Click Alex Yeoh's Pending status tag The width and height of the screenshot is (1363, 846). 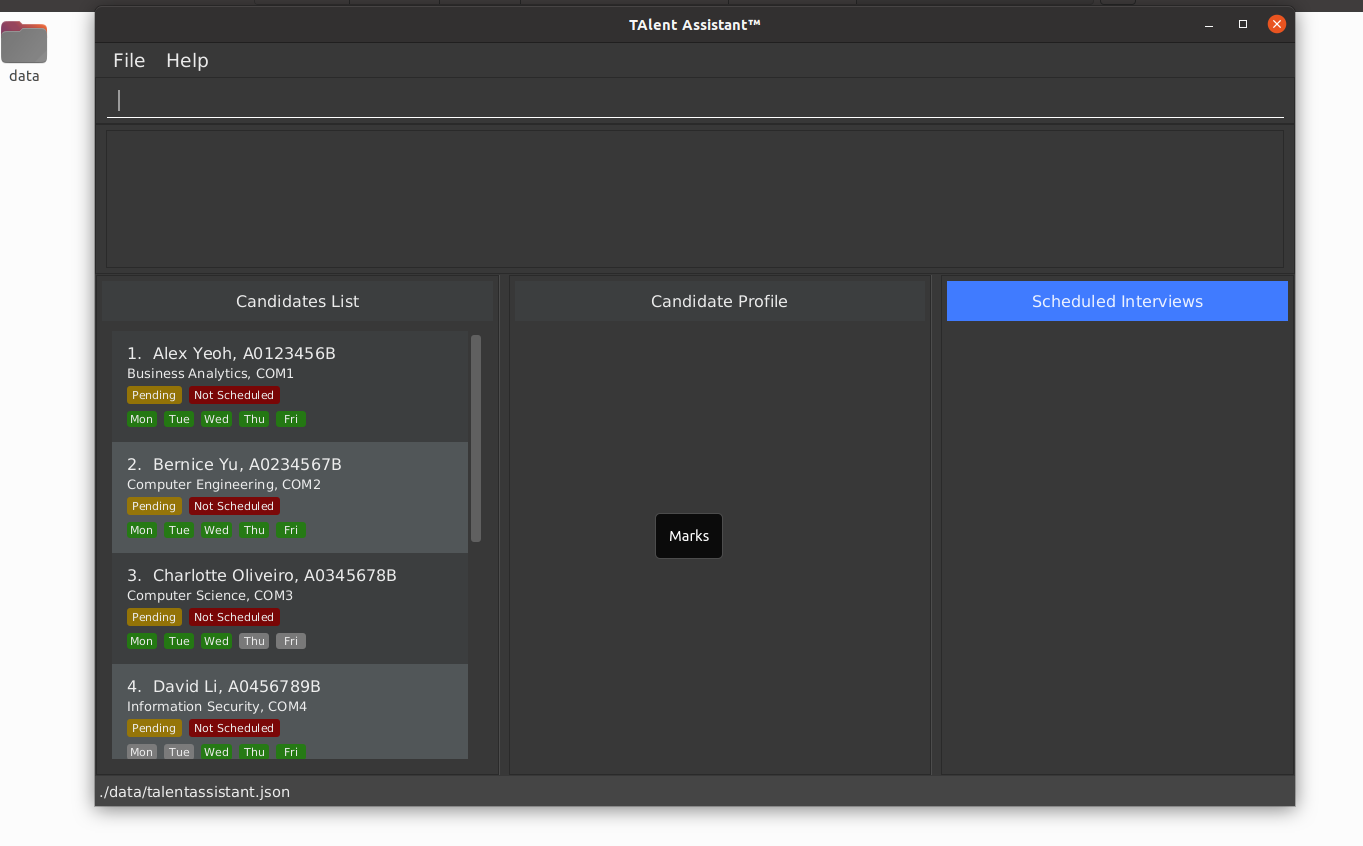[154, 395]
